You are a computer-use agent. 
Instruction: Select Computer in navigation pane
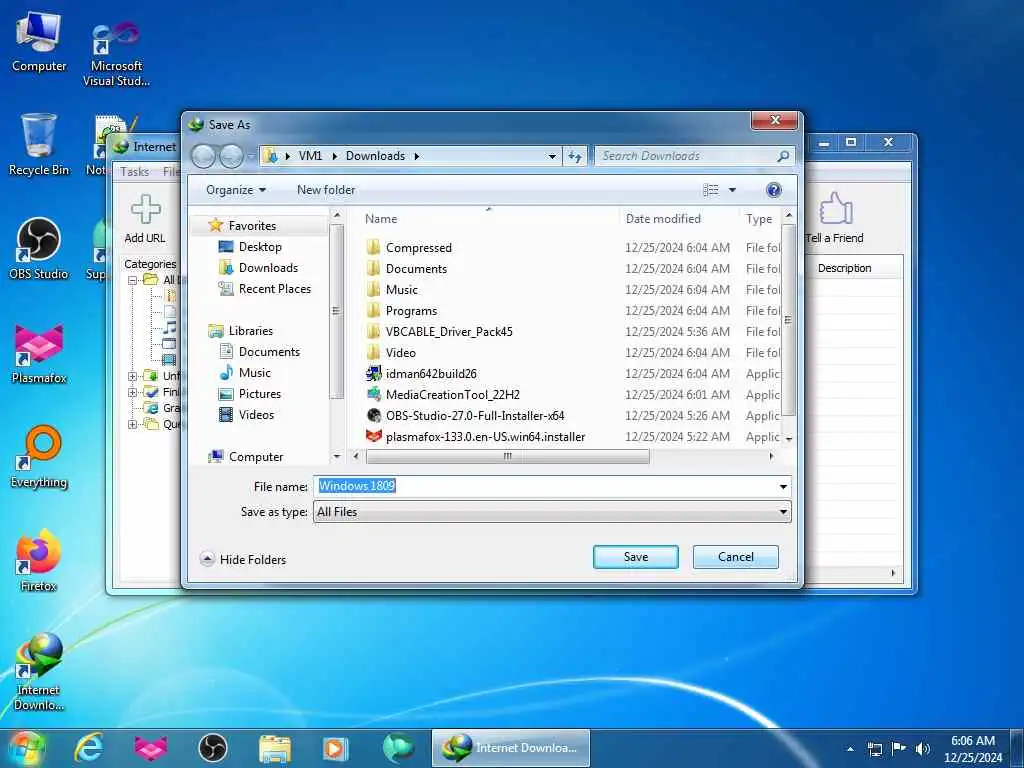[x=246, y=457]
